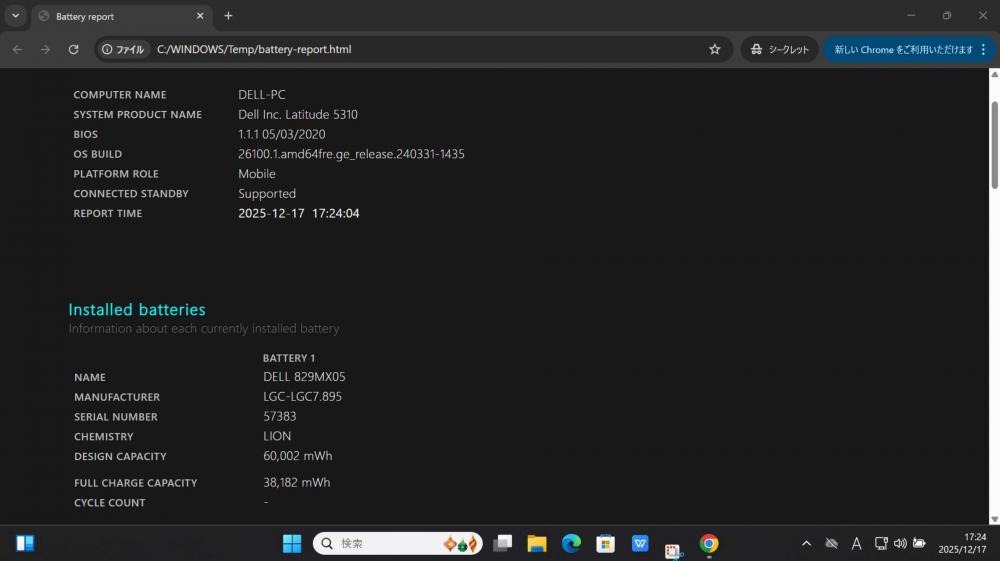1000x561 pixels.
Task: Open the Windows Start menu
Action: [291, 543]
